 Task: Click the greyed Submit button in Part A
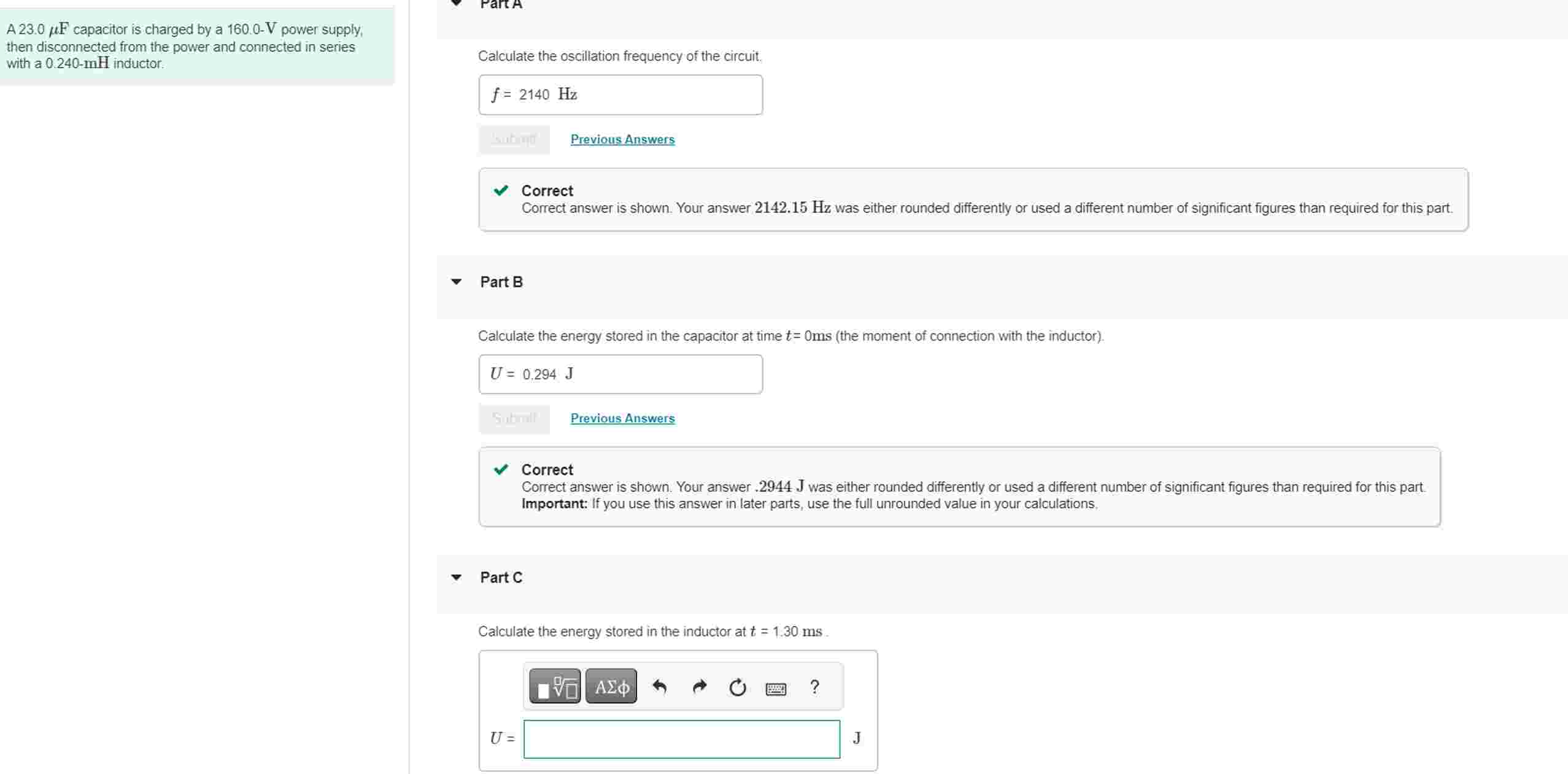[514, 139]
